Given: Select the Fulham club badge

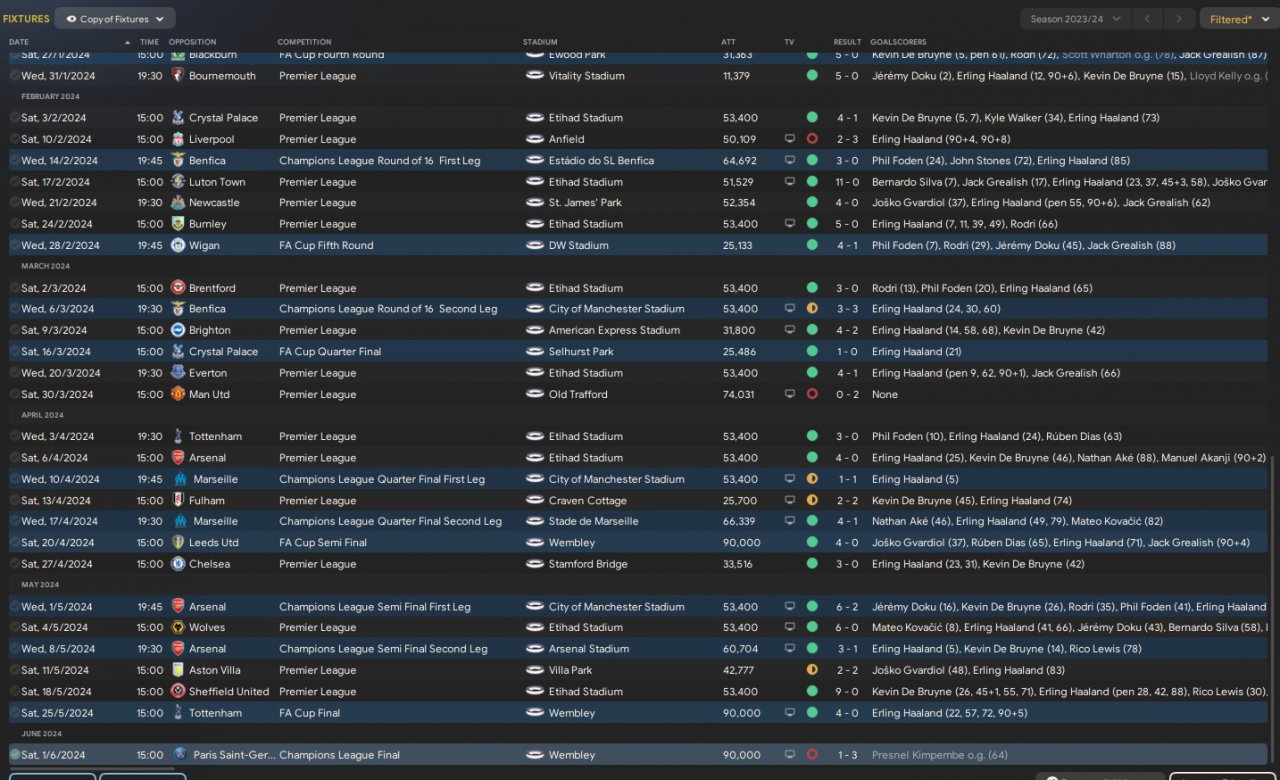Looking at the screenshot, I should 178,500.
